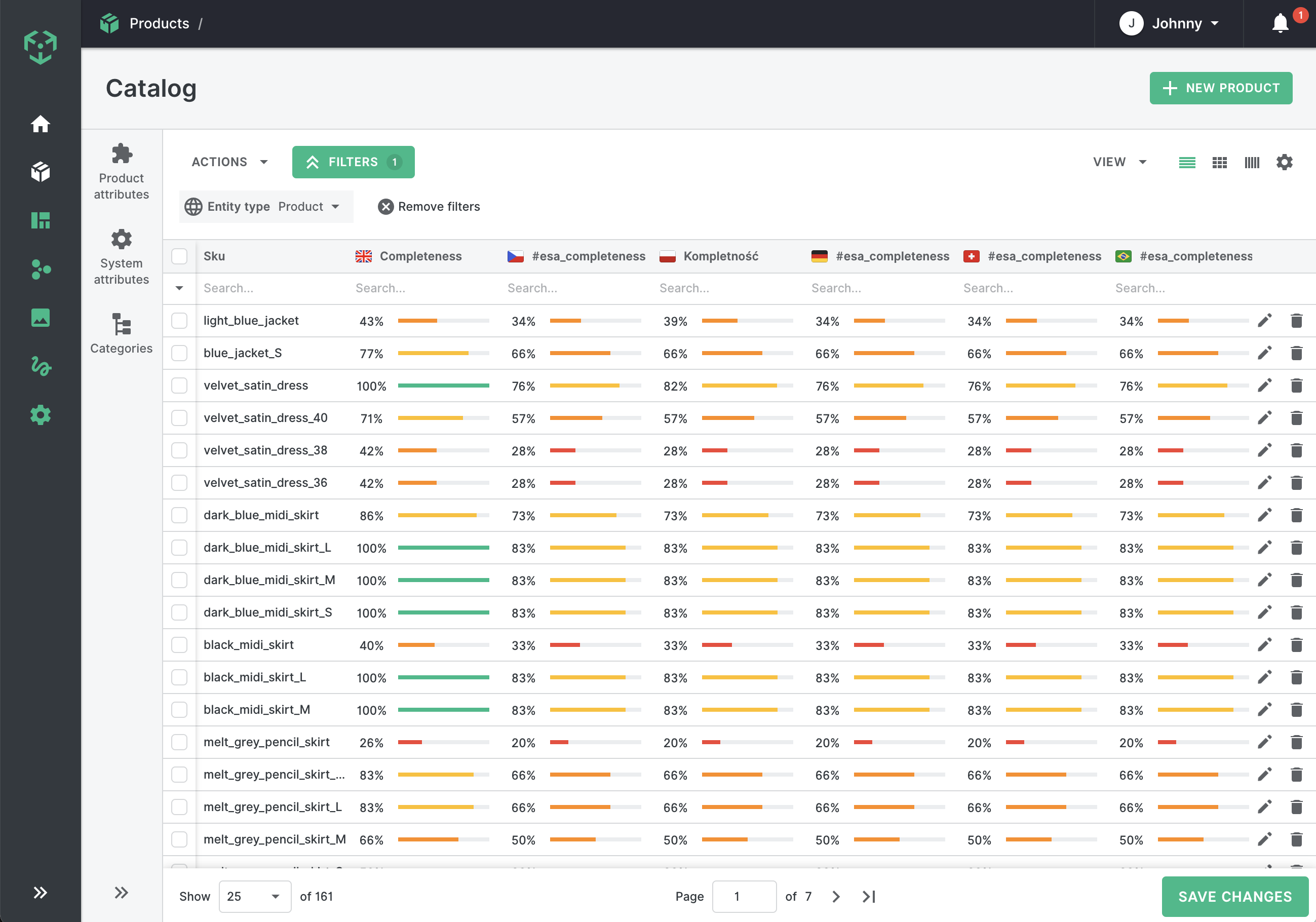Open the VIEW dropdown
The width and height of the screenshot is (1316, 922).
1119,162
